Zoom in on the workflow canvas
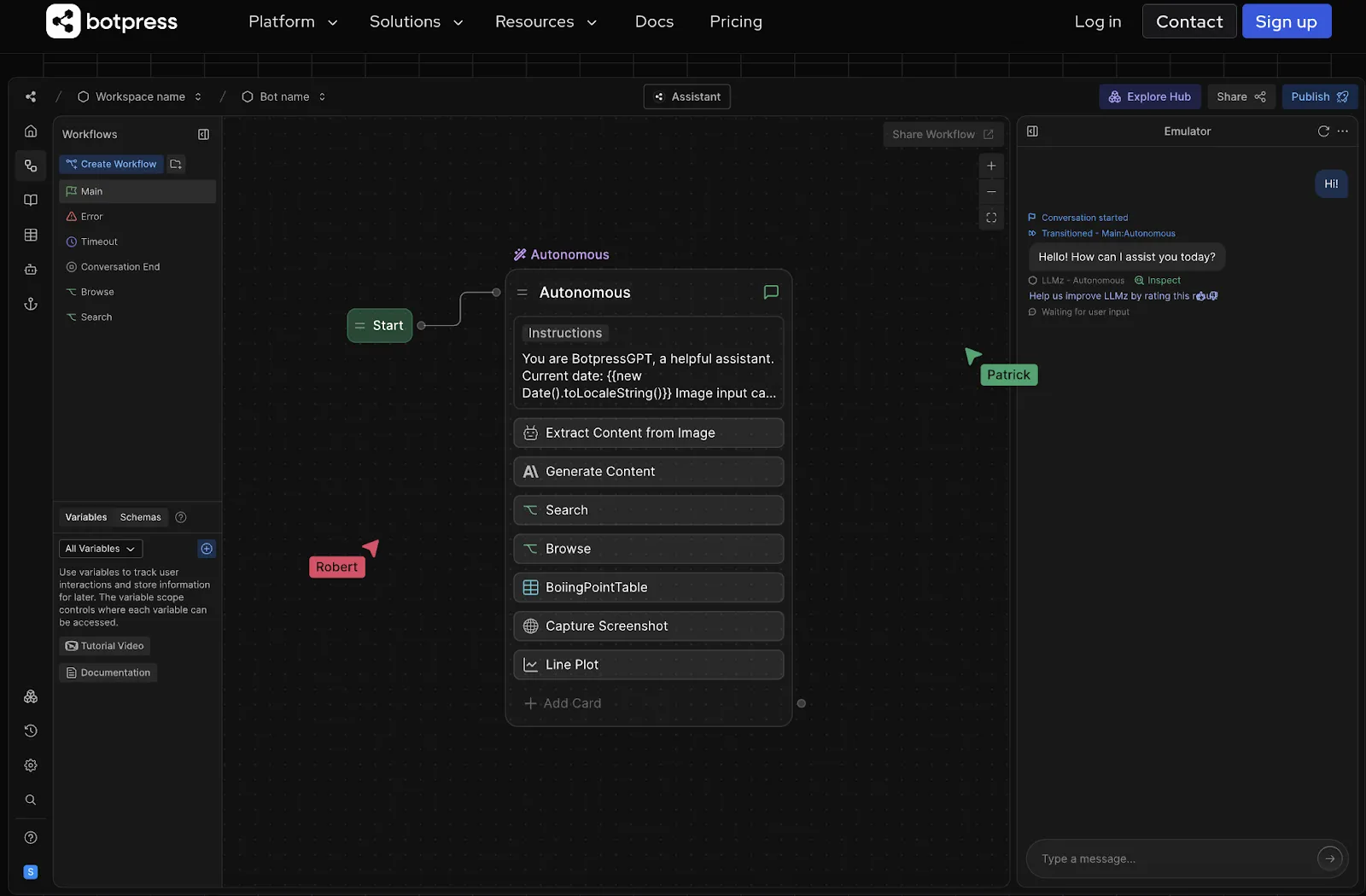The height and width of the screenshot is (896, 1366). [991, 166]
